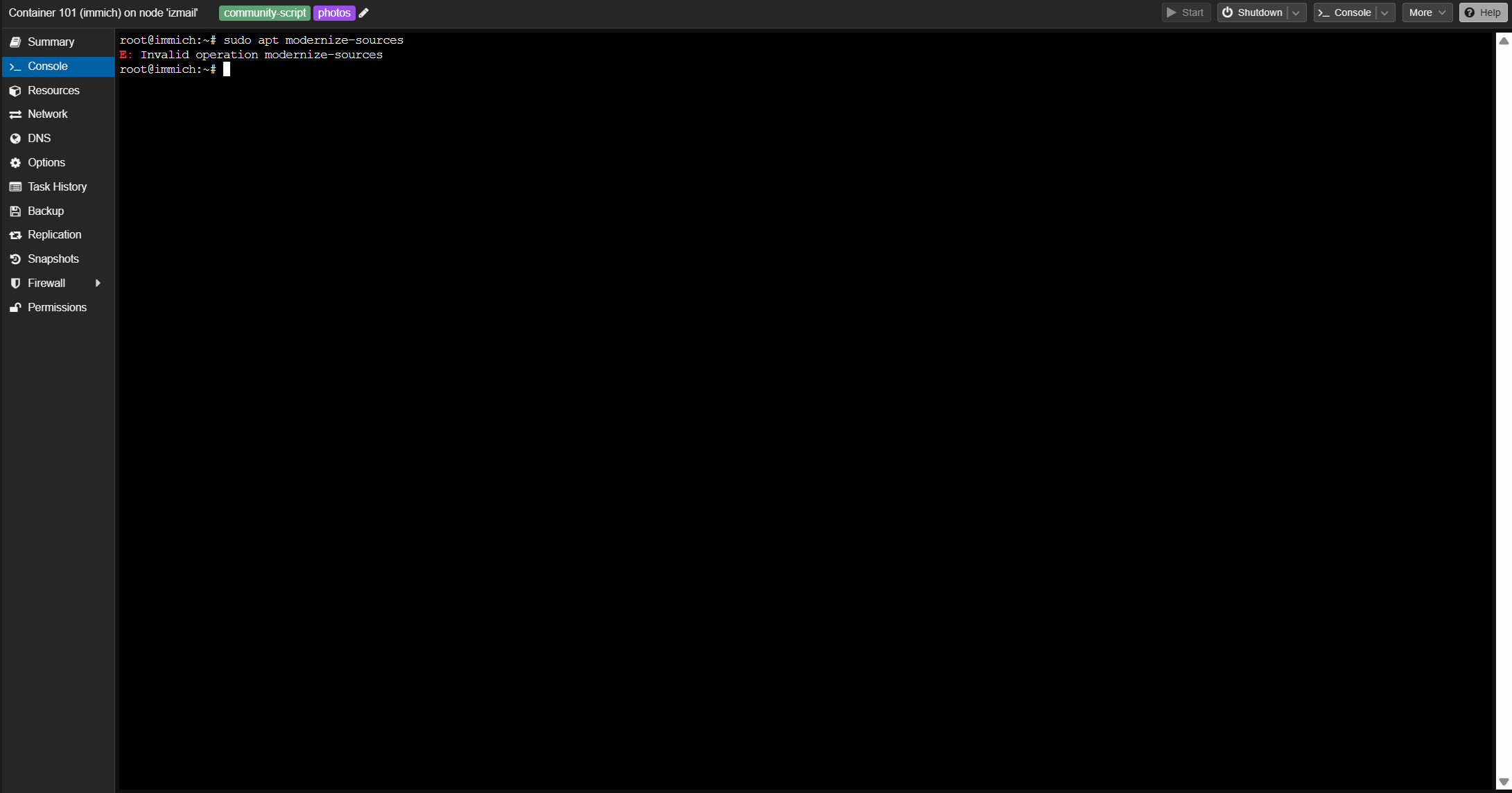
Task: Click the terminal scrollbar down arrow
Action: 1503,782
